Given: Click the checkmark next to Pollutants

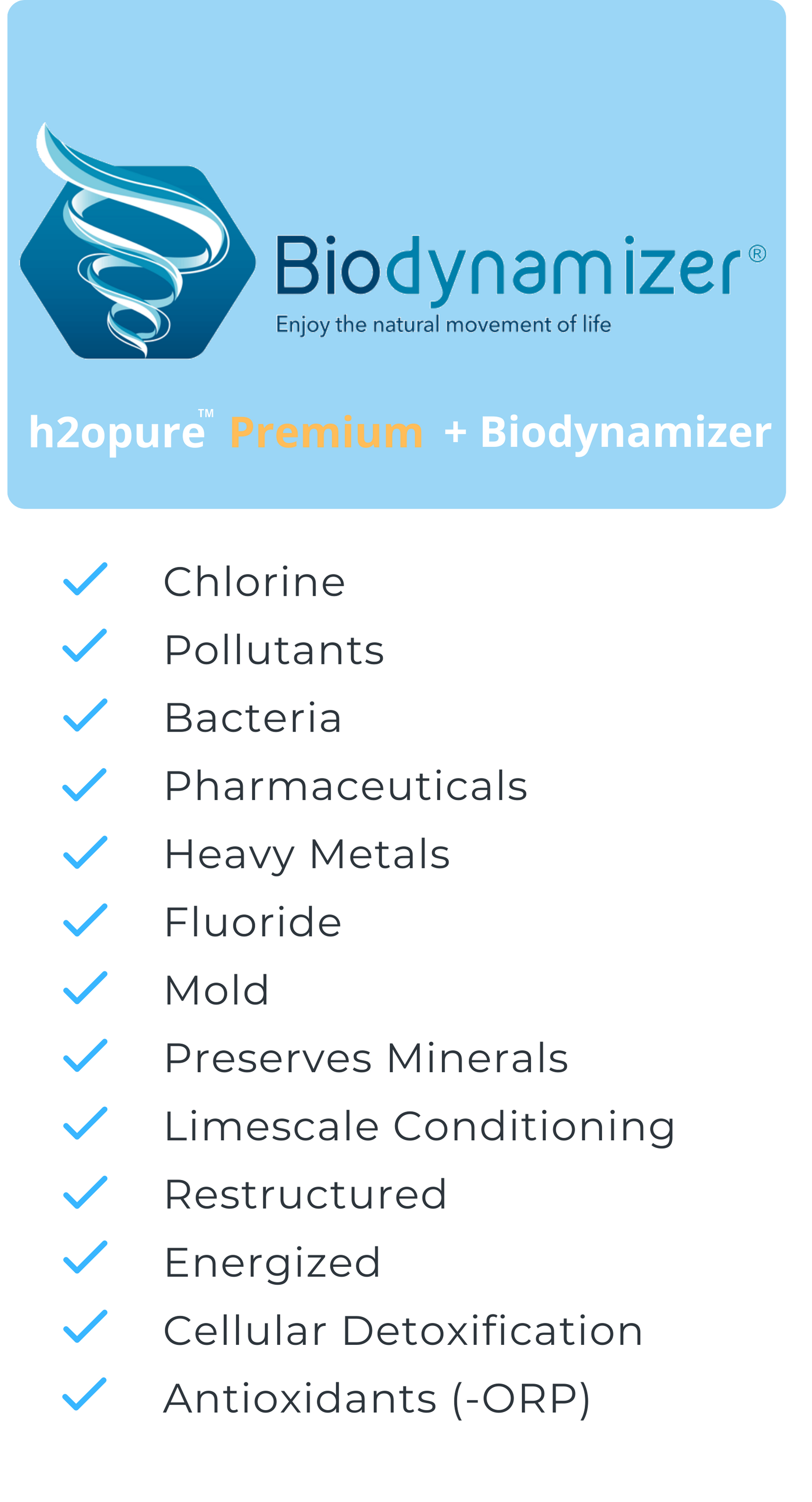Looking at the screenshot, I should click(x=85, y=645).
